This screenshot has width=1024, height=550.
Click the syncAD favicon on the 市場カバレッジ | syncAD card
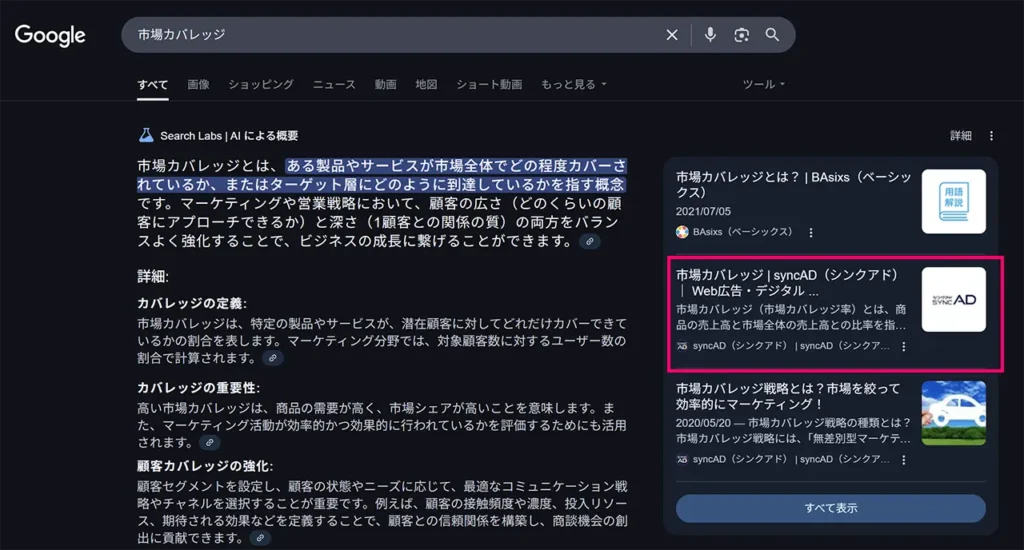click(x=682, y=346)
